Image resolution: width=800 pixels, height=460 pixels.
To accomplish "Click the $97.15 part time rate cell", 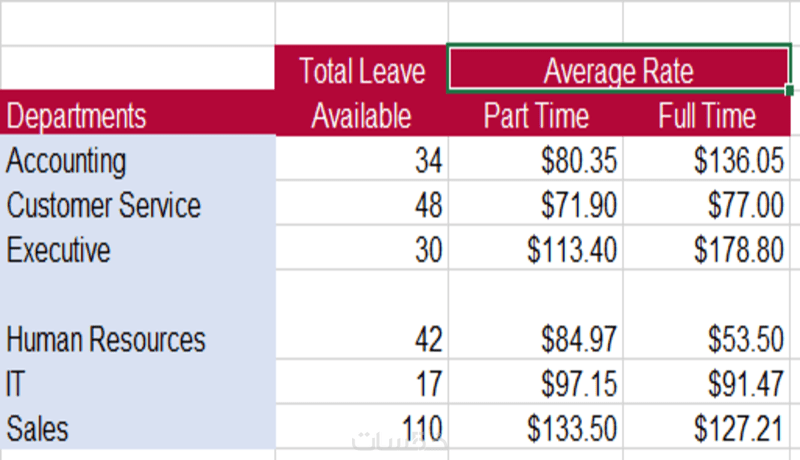I will [x=536, y=382].
